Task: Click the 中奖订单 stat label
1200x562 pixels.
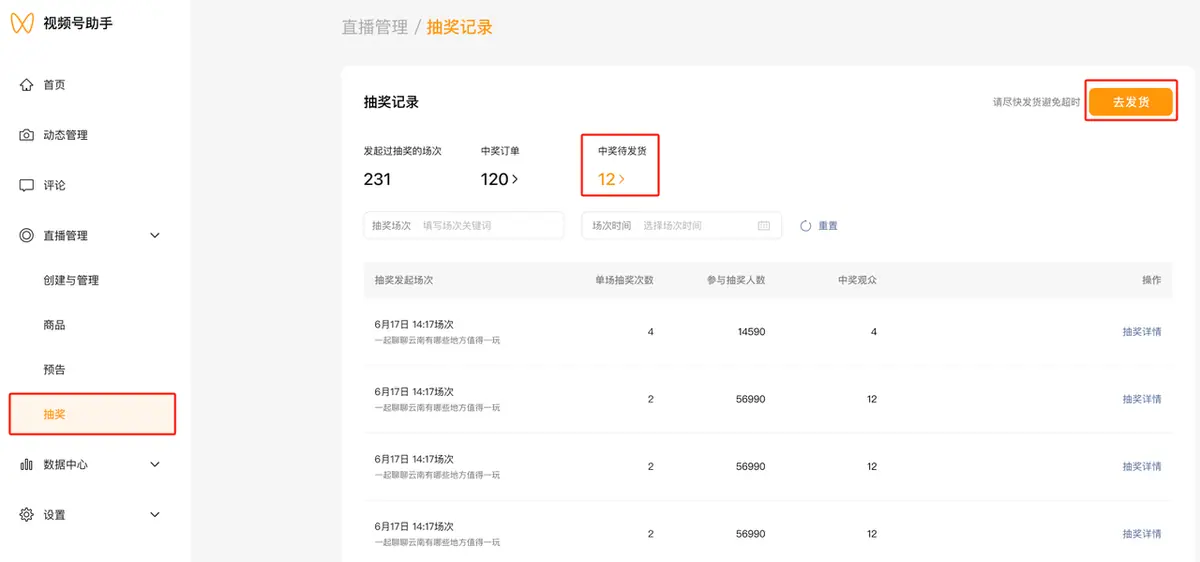Action: (x=500, y=151)
